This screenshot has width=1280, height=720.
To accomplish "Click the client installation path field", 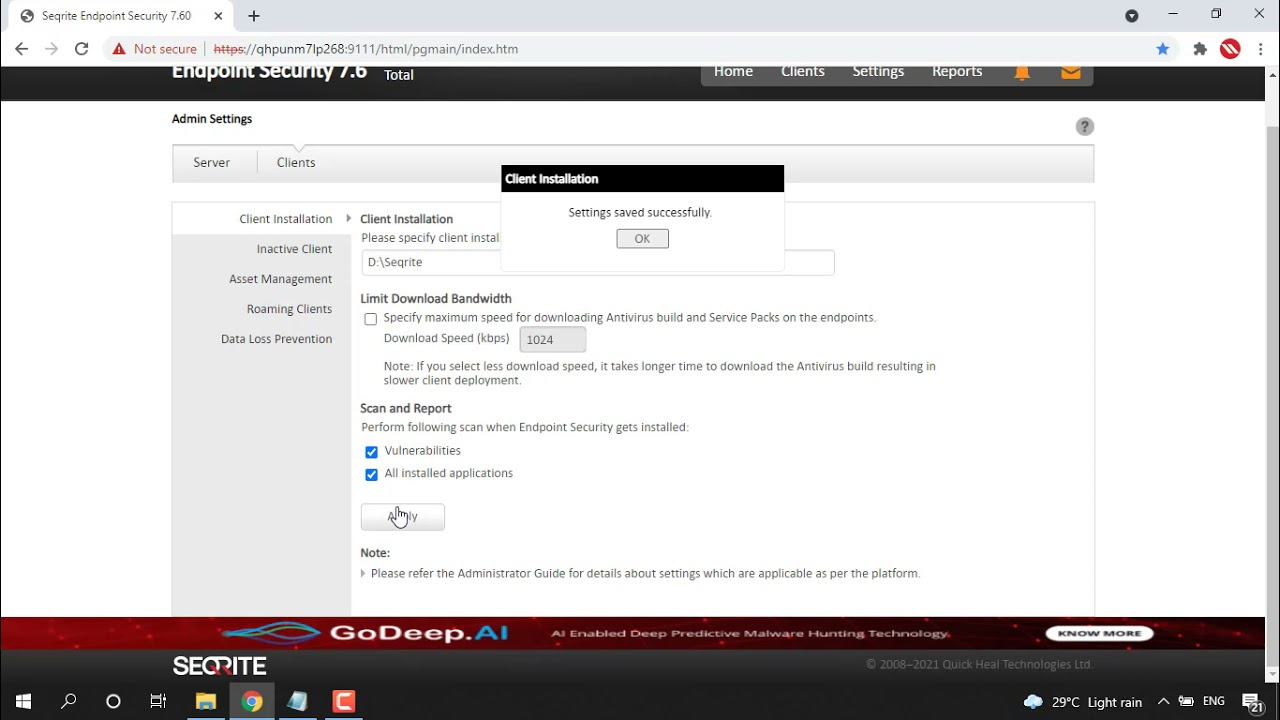I will pos(597,262).
